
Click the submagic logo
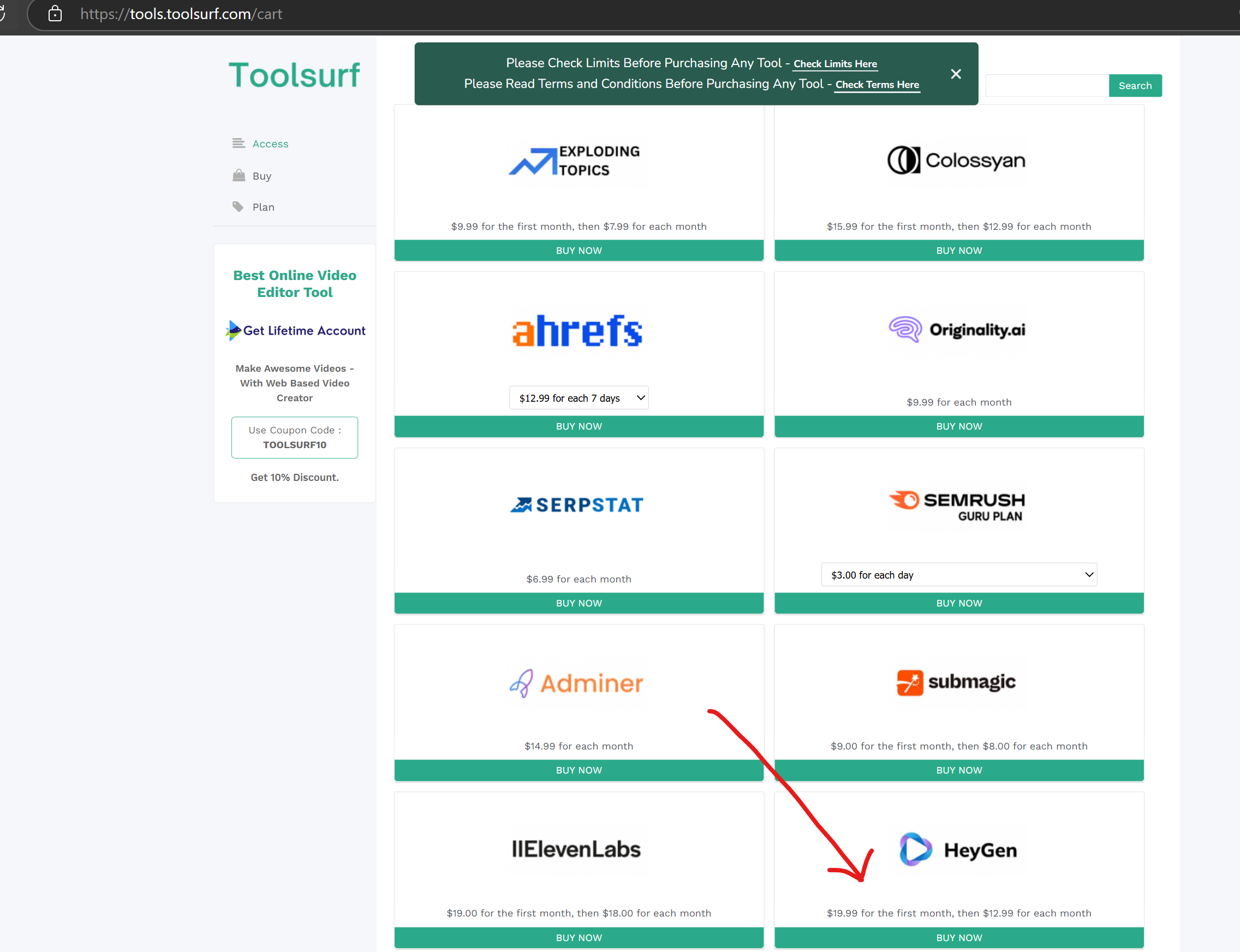(956, 682)
